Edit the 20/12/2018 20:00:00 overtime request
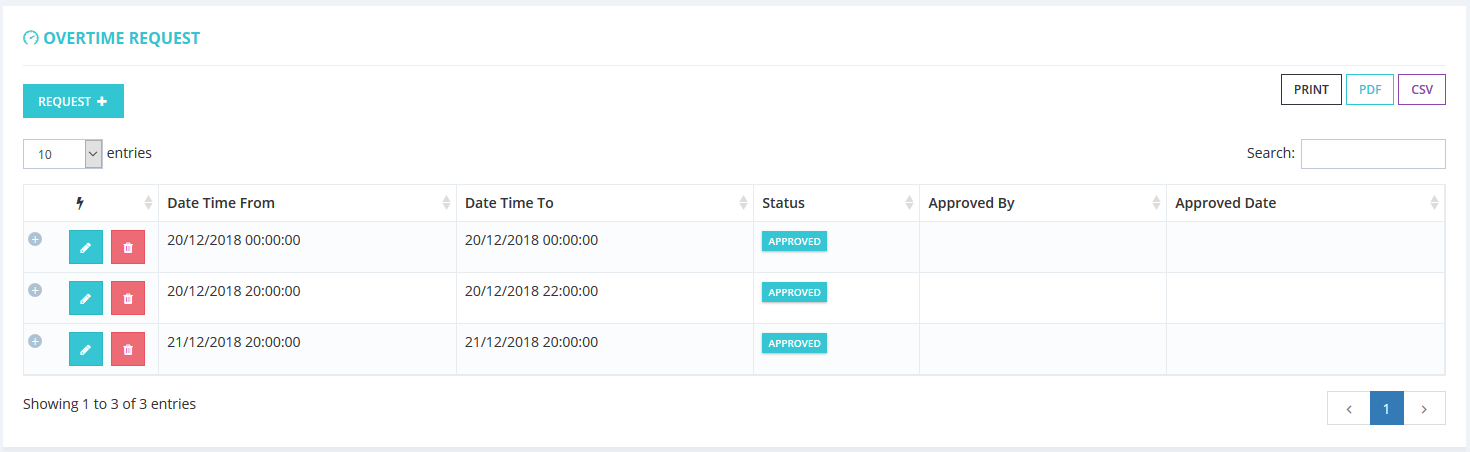The height and width of the screenshot is (452, 1470). coord(86,298)
